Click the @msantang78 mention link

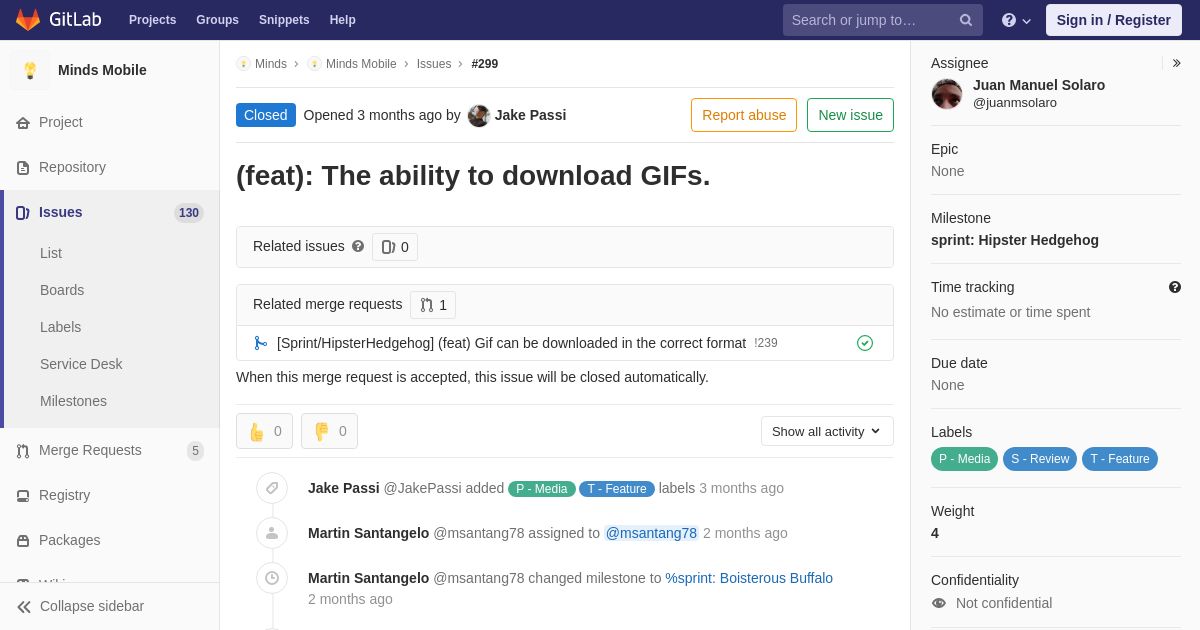651,533
